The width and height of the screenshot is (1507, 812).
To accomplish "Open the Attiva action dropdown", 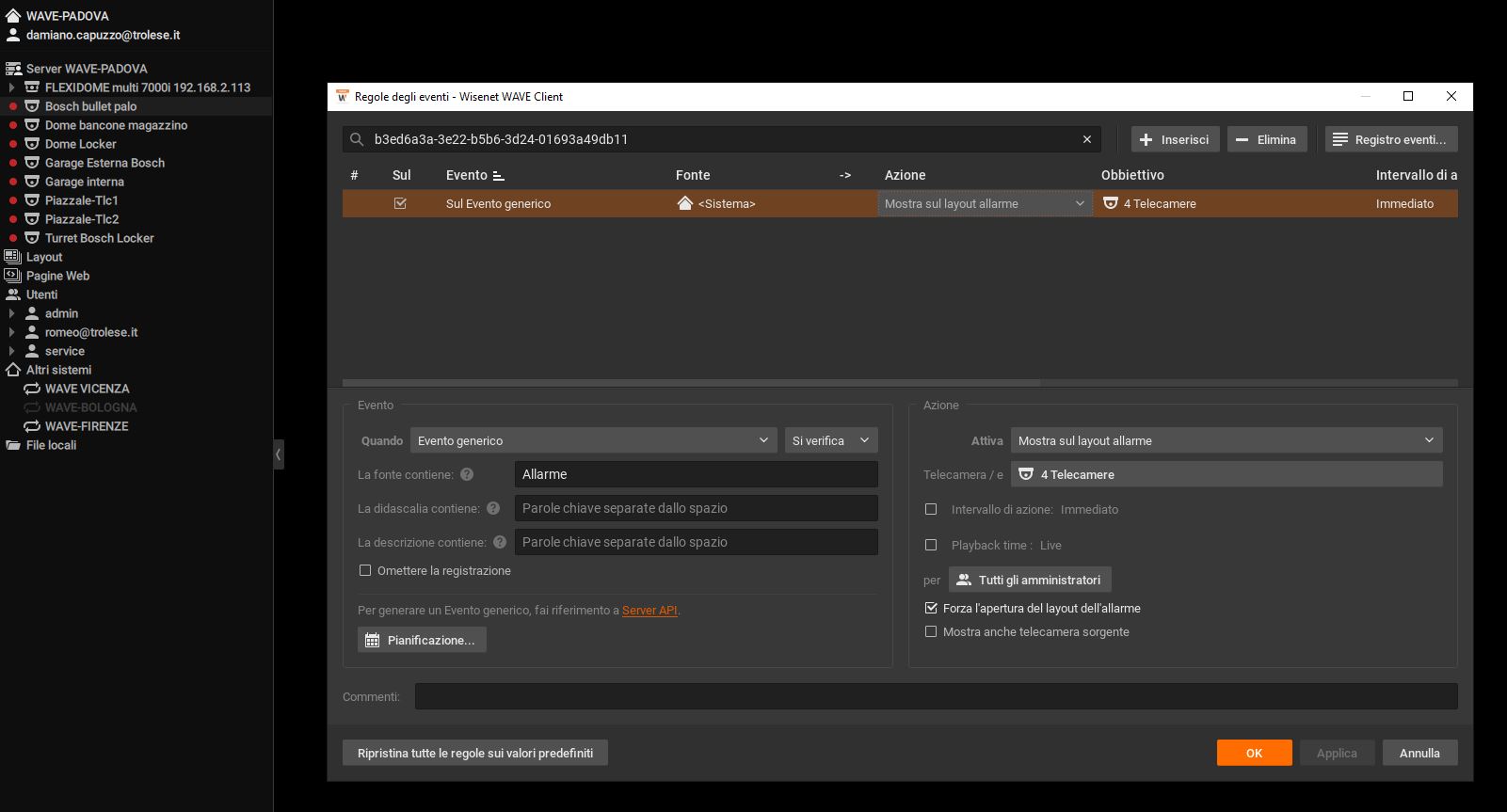I will (1226, 440).
